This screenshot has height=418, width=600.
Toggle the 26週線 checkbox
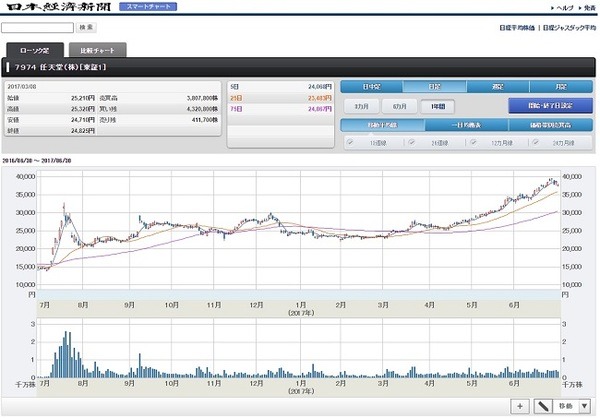[411, 142]
